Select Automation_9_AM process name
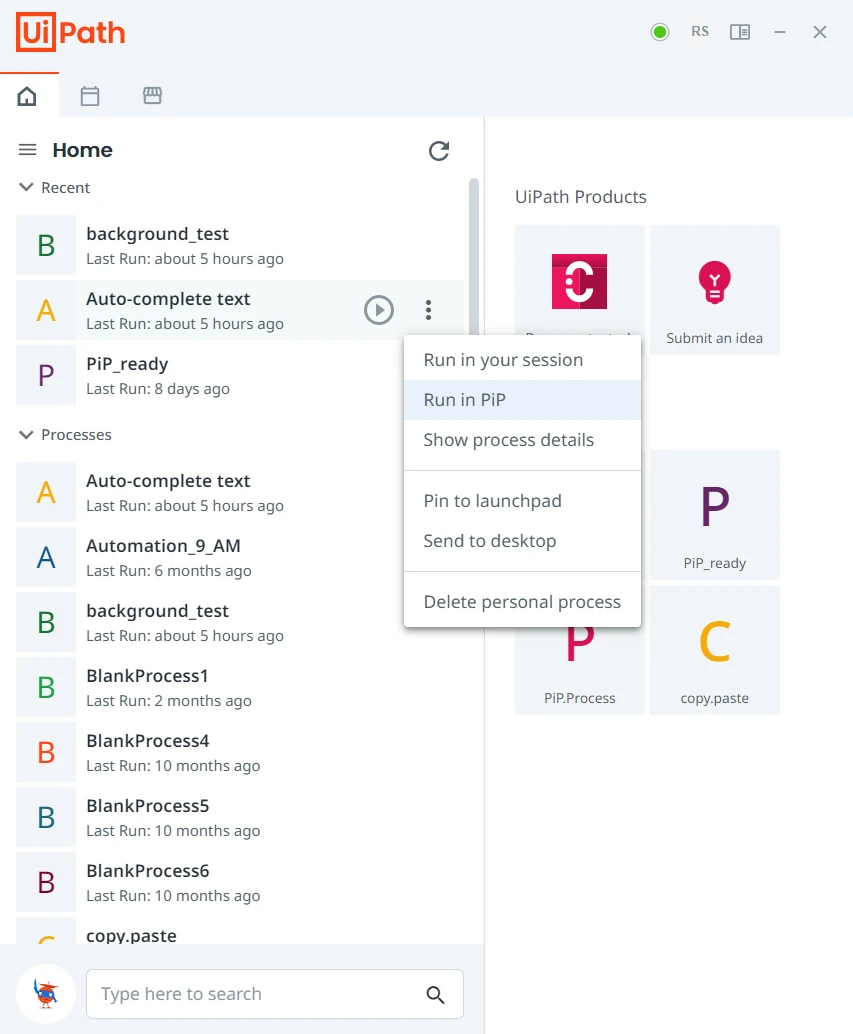This screenshot has width=853, height=1034. coord(163,546)
